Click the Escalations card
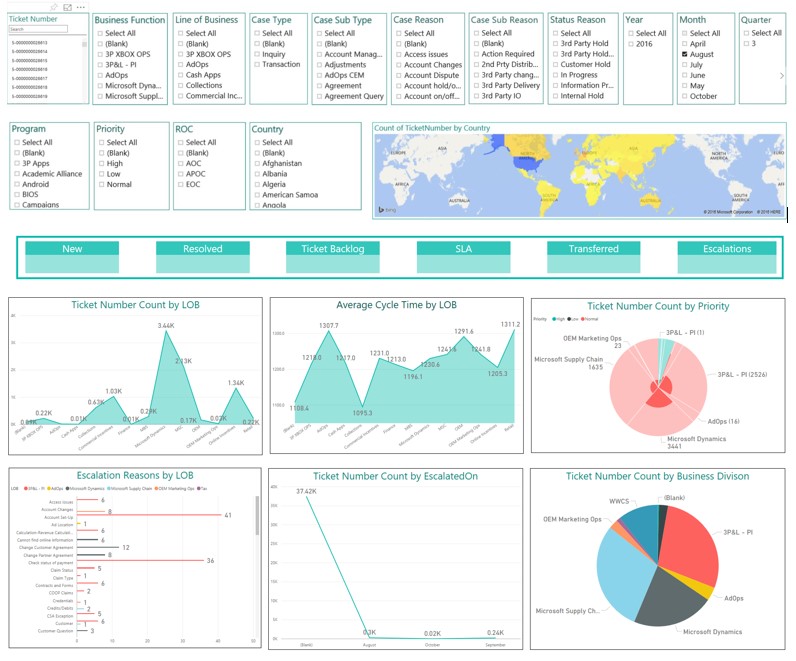Image resolution: width=796 pixels, height=661 pixels. [x=727, y=257]
